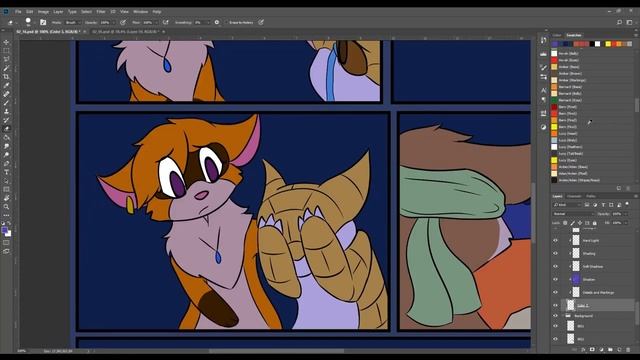
Task: Collapse the Background group
Action: point(563,316)
